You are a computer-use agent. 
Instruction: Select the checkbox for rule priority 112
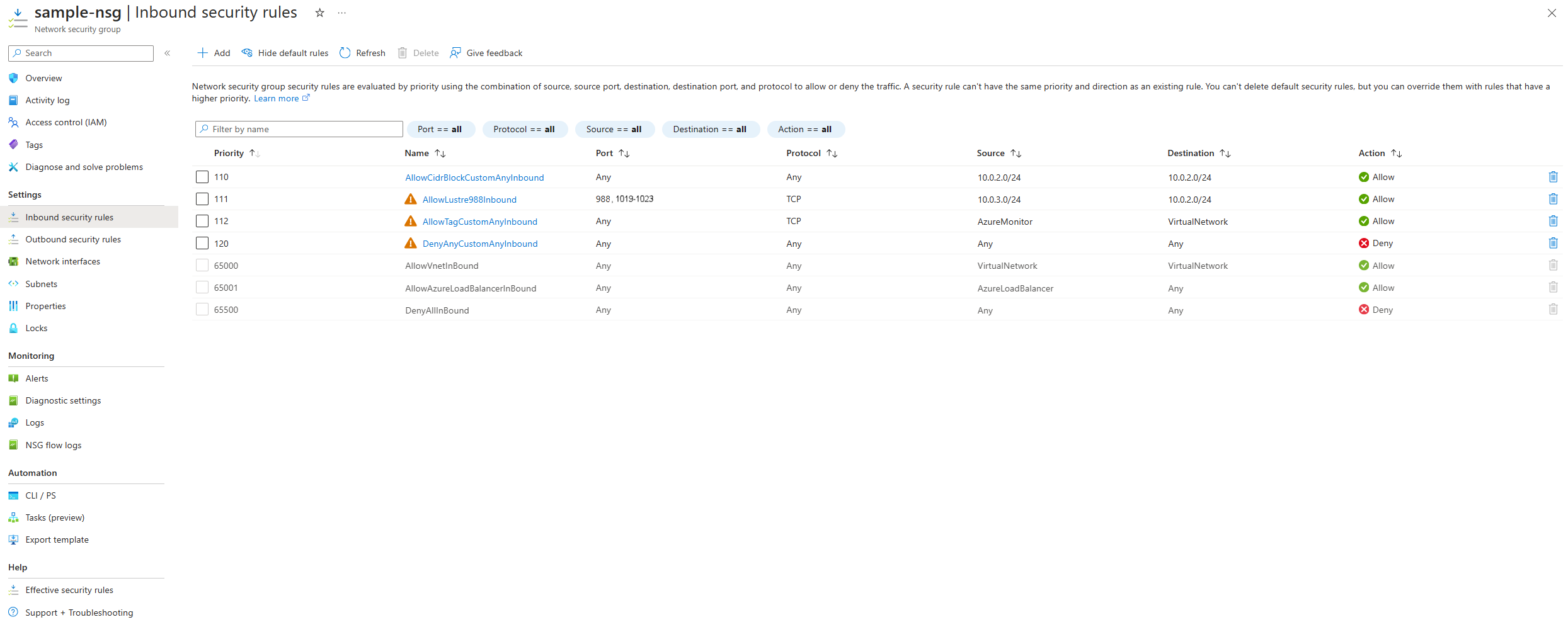point(202,221)
